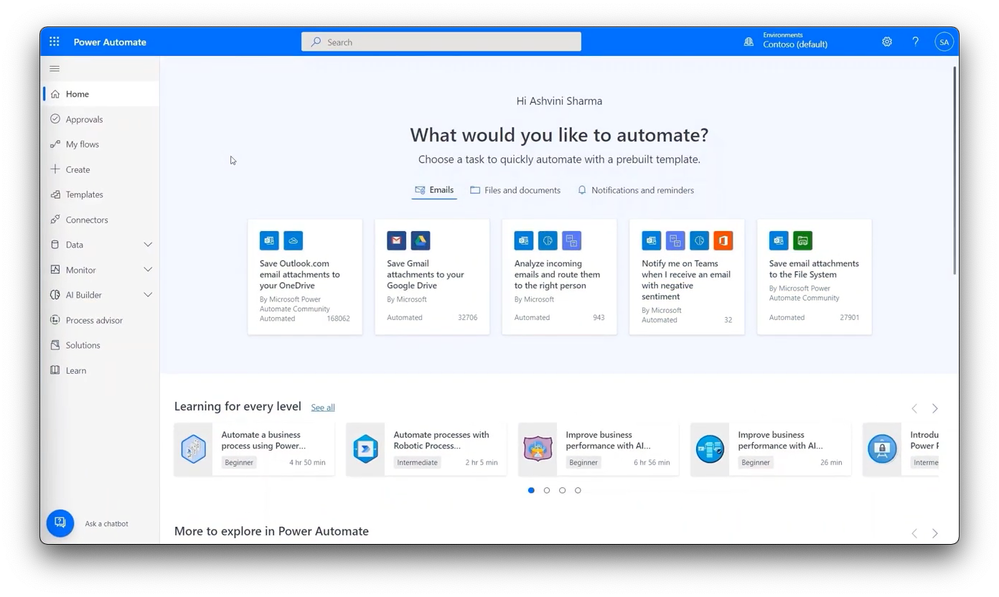Open My flows in the sidebar
999x597 pixels.
click(x=101, y=144)
